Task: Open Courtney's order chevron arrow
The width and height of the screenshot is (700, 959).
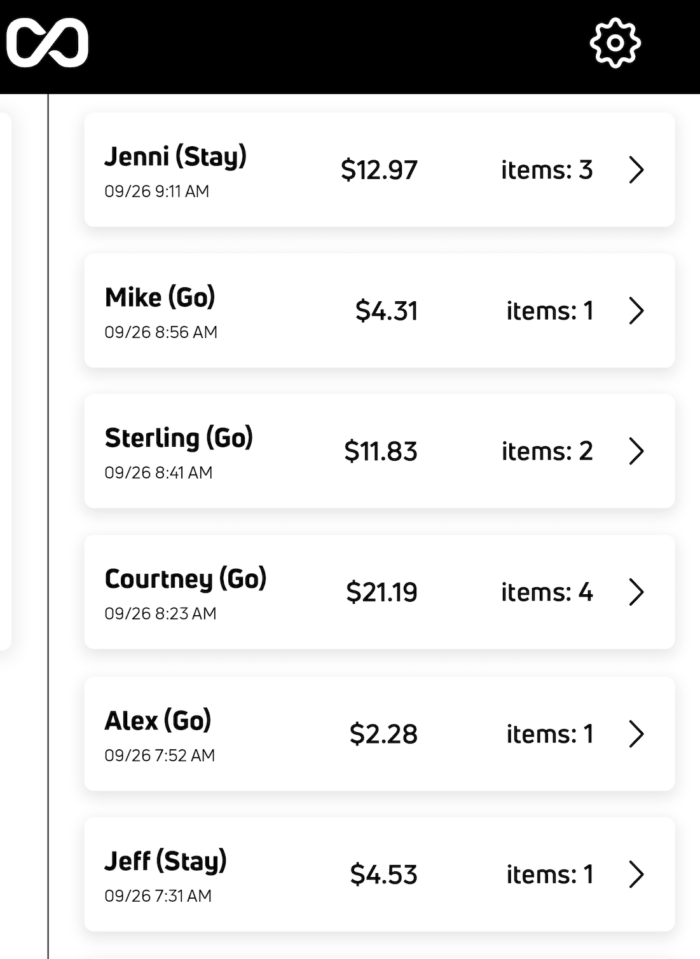Action: [x=637, y=593]
